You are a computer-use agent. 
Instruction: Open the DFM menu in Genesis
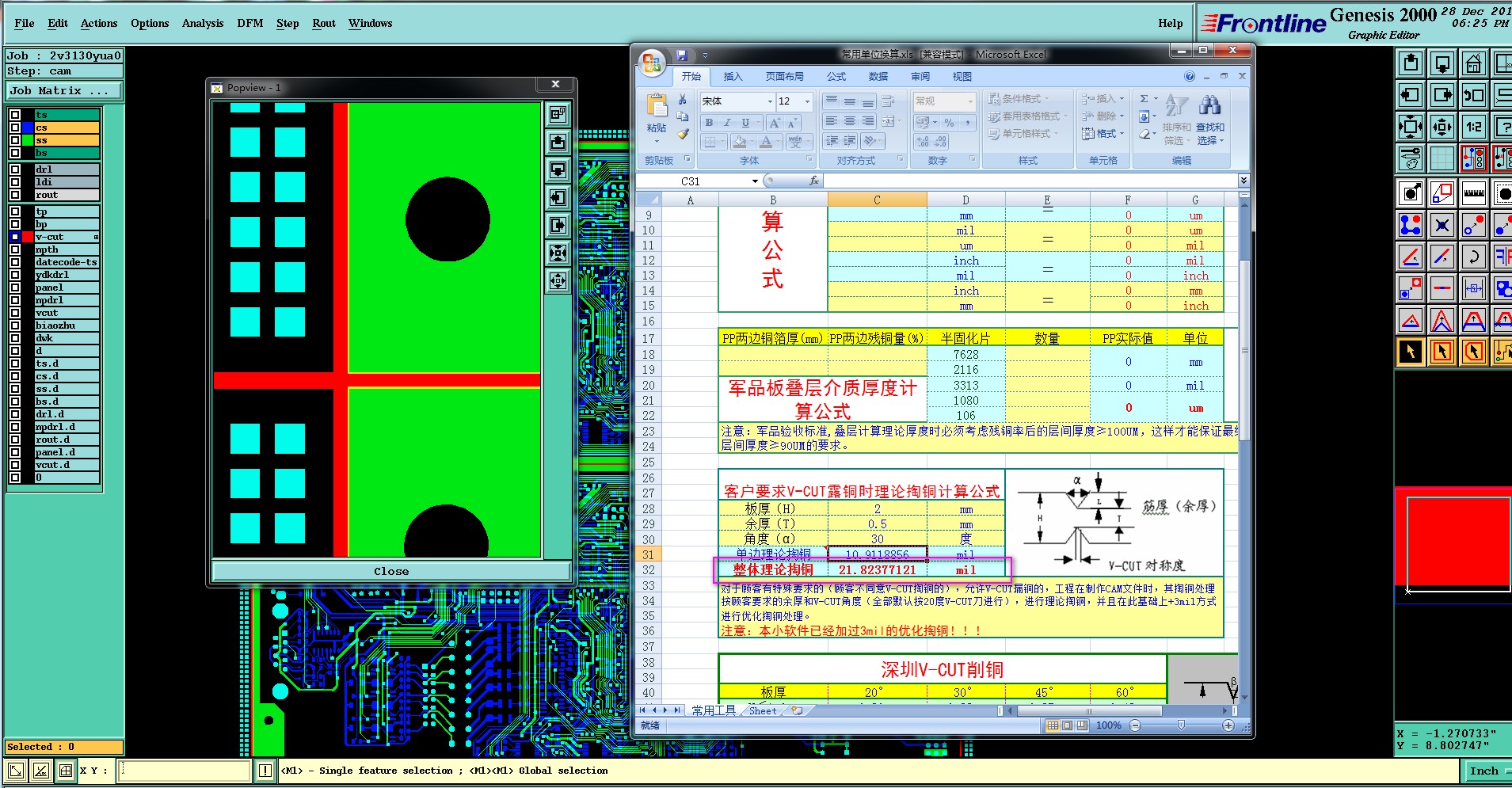pos(250,24)
